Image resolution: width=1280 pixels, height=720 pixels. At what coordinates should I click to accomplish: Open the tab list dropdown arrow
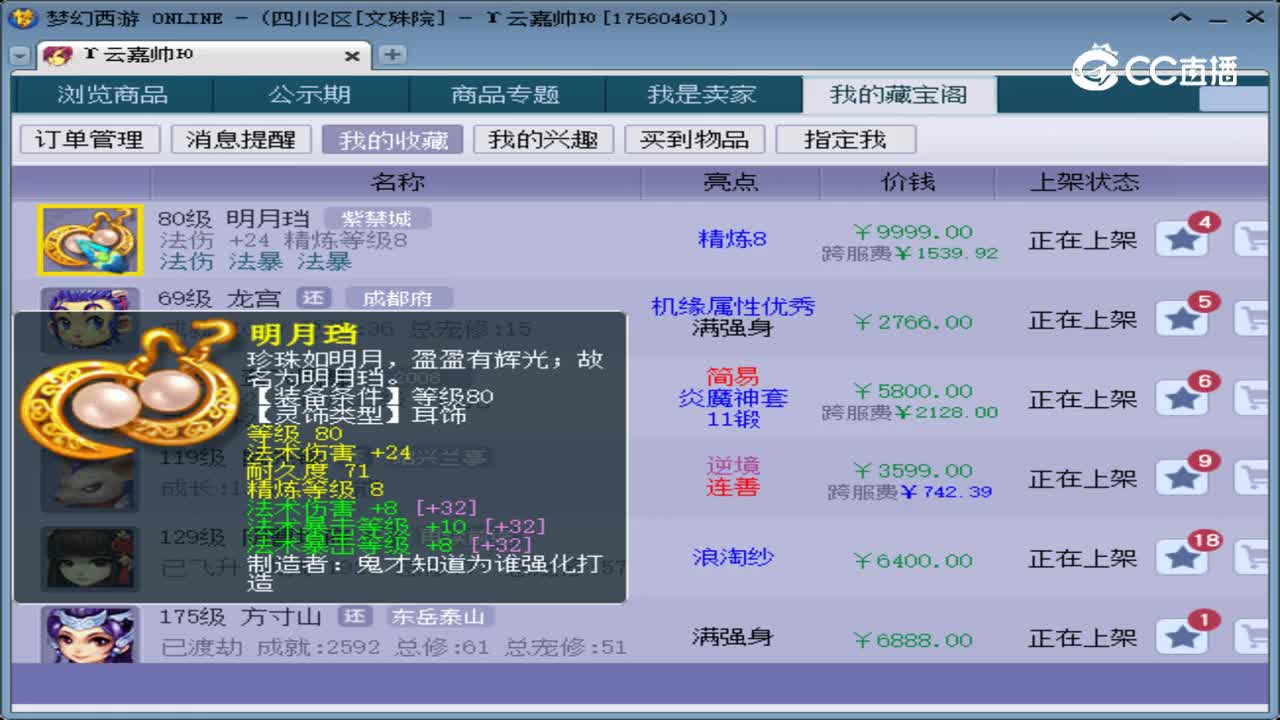19,56
